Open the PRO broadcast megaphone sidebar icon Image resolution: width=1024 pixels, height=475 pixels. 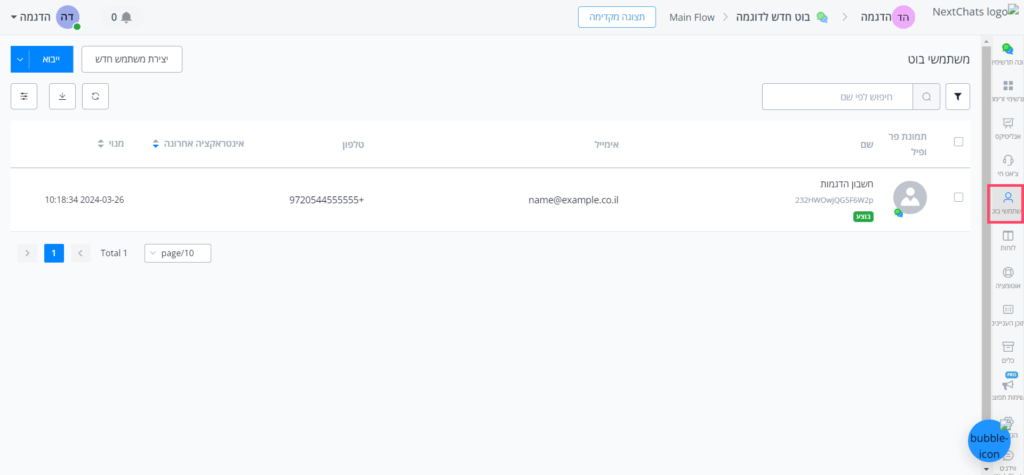pos(1007,387)
